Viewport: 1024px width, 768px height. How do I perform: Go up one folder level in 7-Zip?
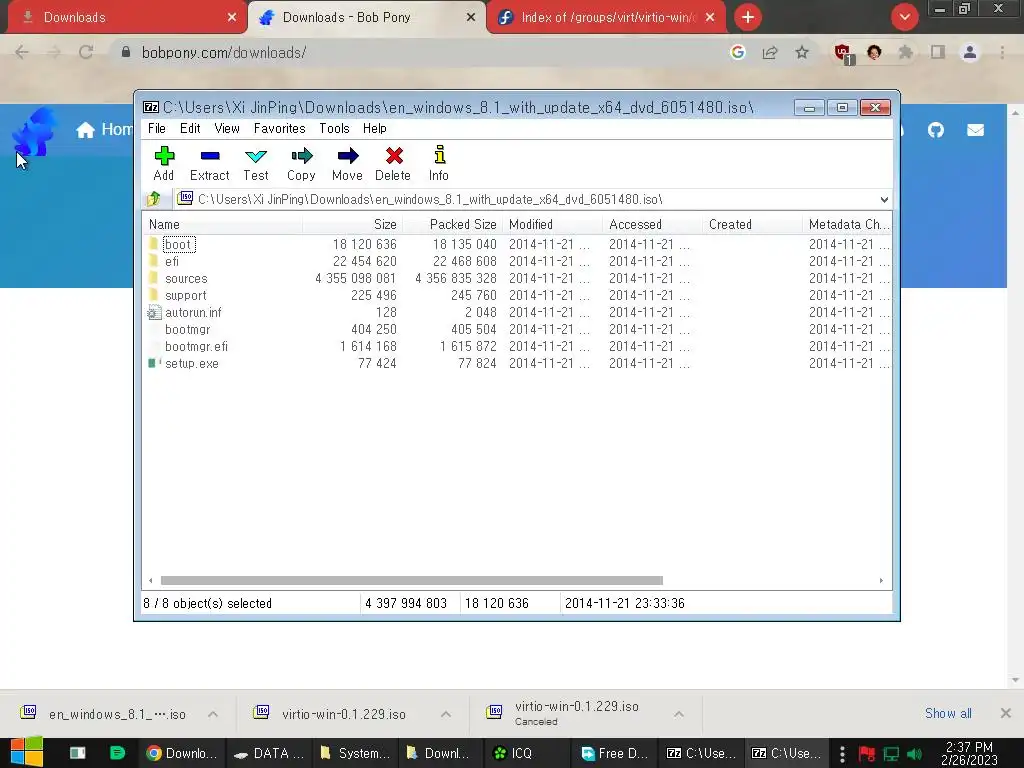(x=153, y=199)
